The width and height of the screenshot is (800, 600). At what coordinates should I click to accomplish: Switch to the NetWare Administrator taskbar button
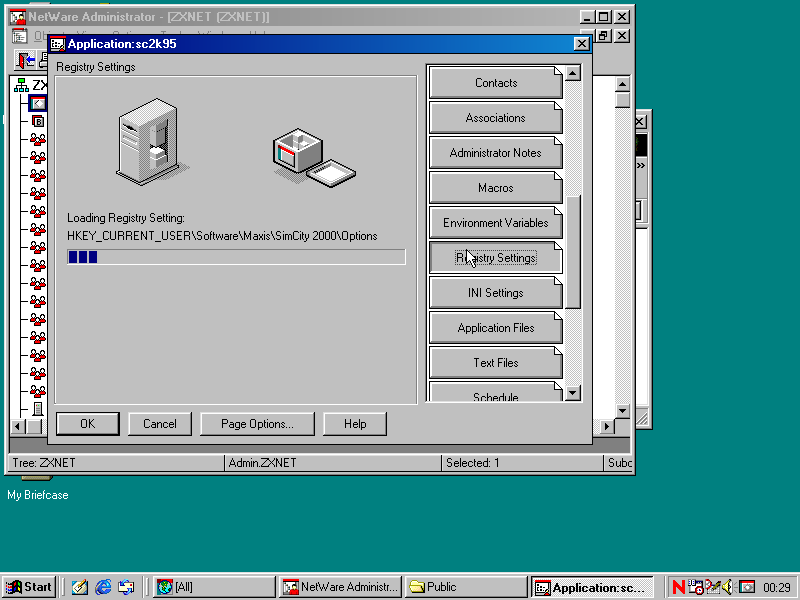[341, 587]
